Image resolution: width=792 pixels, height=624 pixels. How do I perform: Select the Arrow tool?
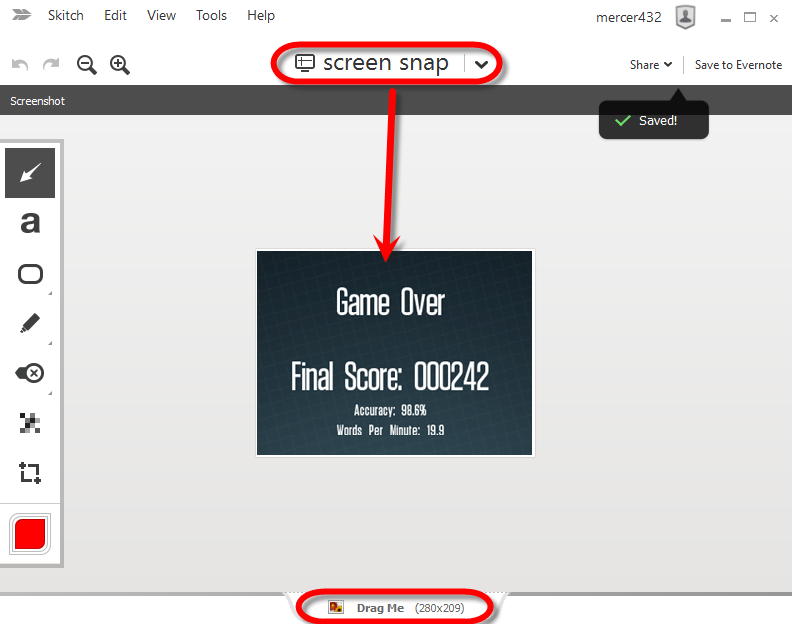pos(30,173)
